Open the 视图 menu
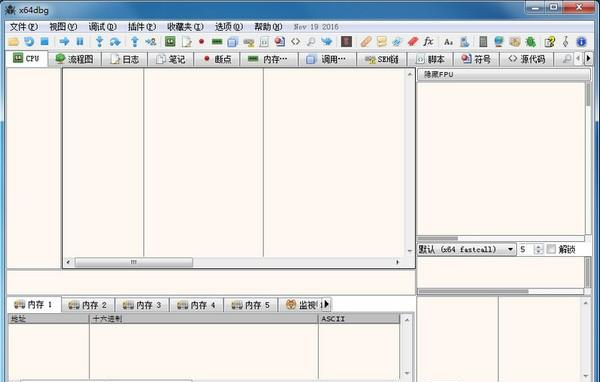The width and height of the screenshot is (600, 382). click(63, 27)
